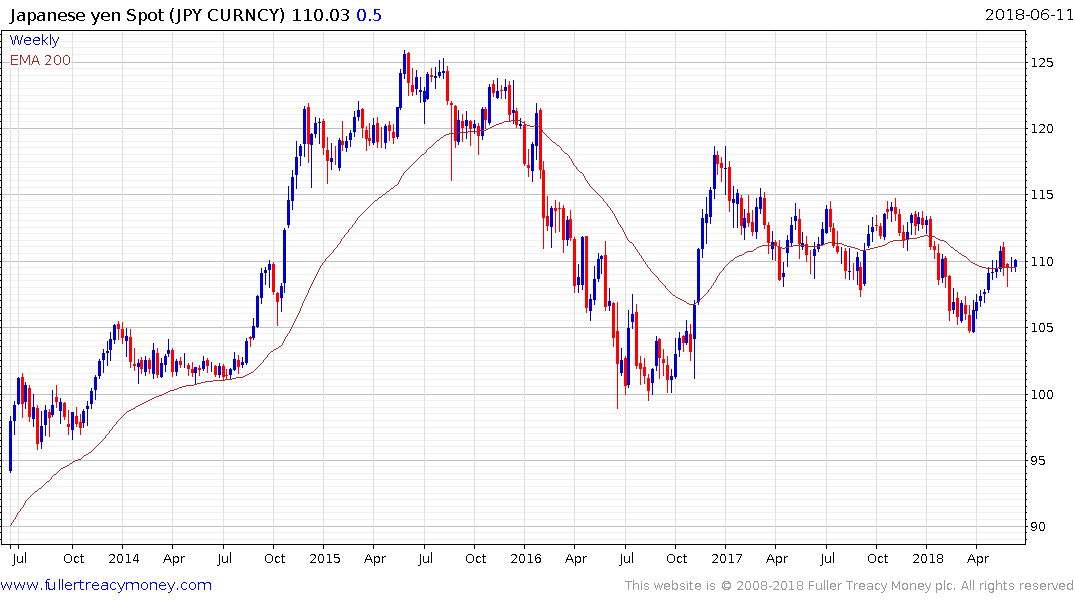Click the EMA 200 legend label
Viewport: 1075px width, 600px height.
click(40, 60)
